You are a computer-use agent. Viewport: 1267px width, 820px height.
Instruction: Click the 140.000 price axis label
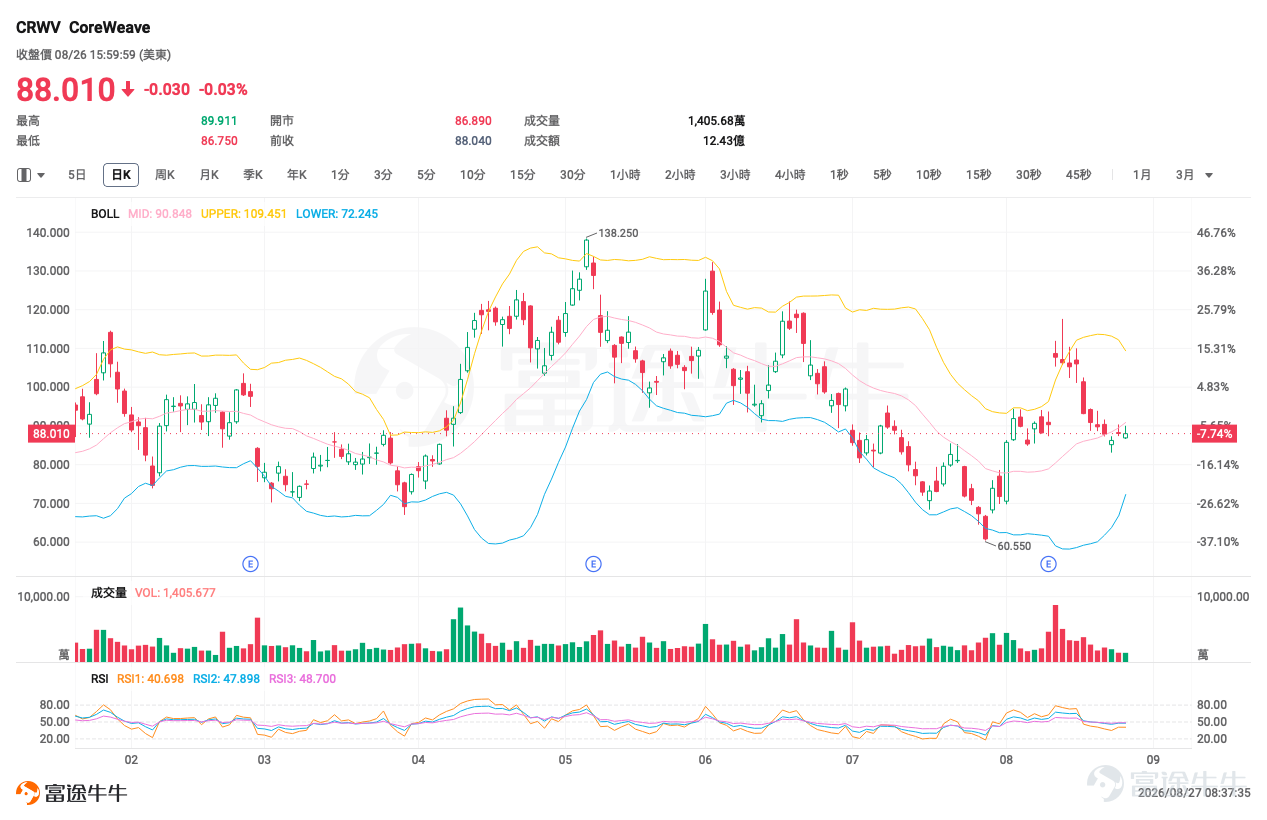click(x=48, y=233)
